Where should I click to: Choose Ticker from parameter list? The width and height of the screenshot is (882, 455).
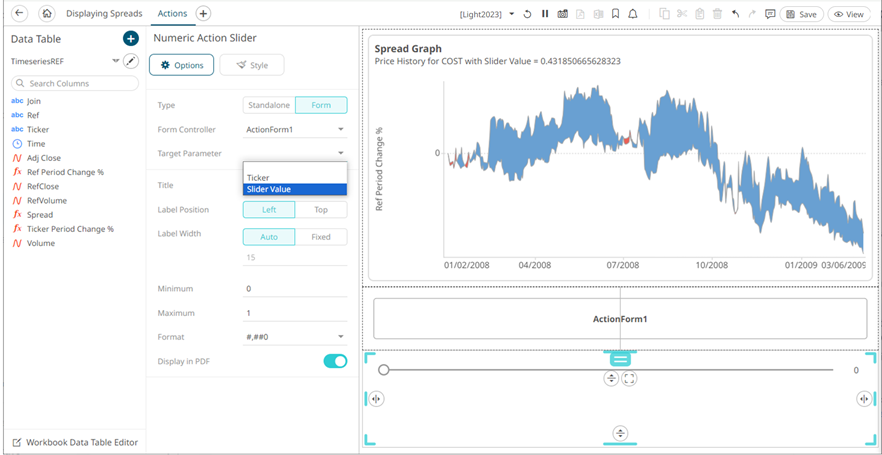295,178
